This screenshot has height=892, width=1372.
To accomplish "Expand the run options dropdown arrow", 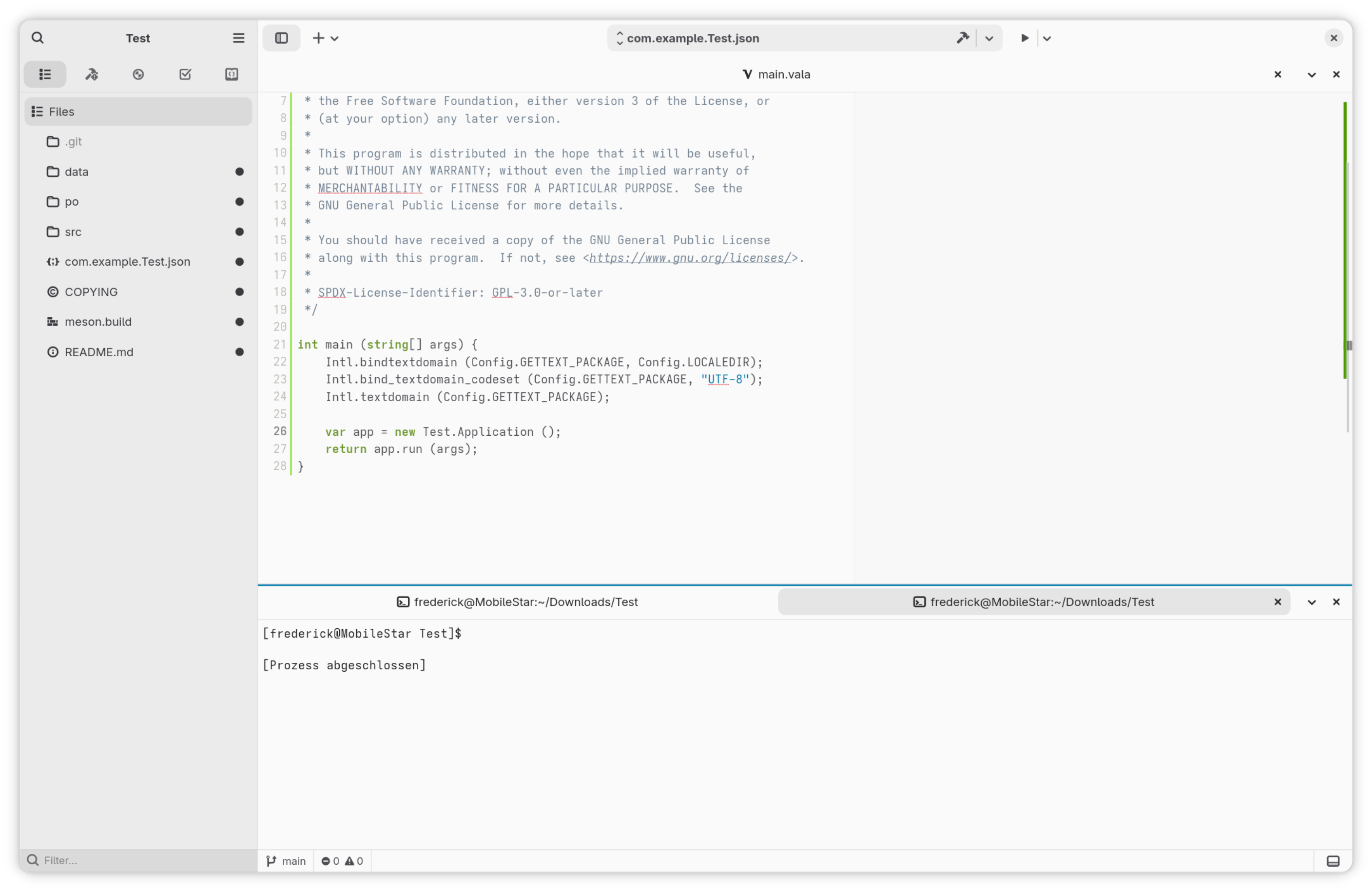I will point(1047,38).
